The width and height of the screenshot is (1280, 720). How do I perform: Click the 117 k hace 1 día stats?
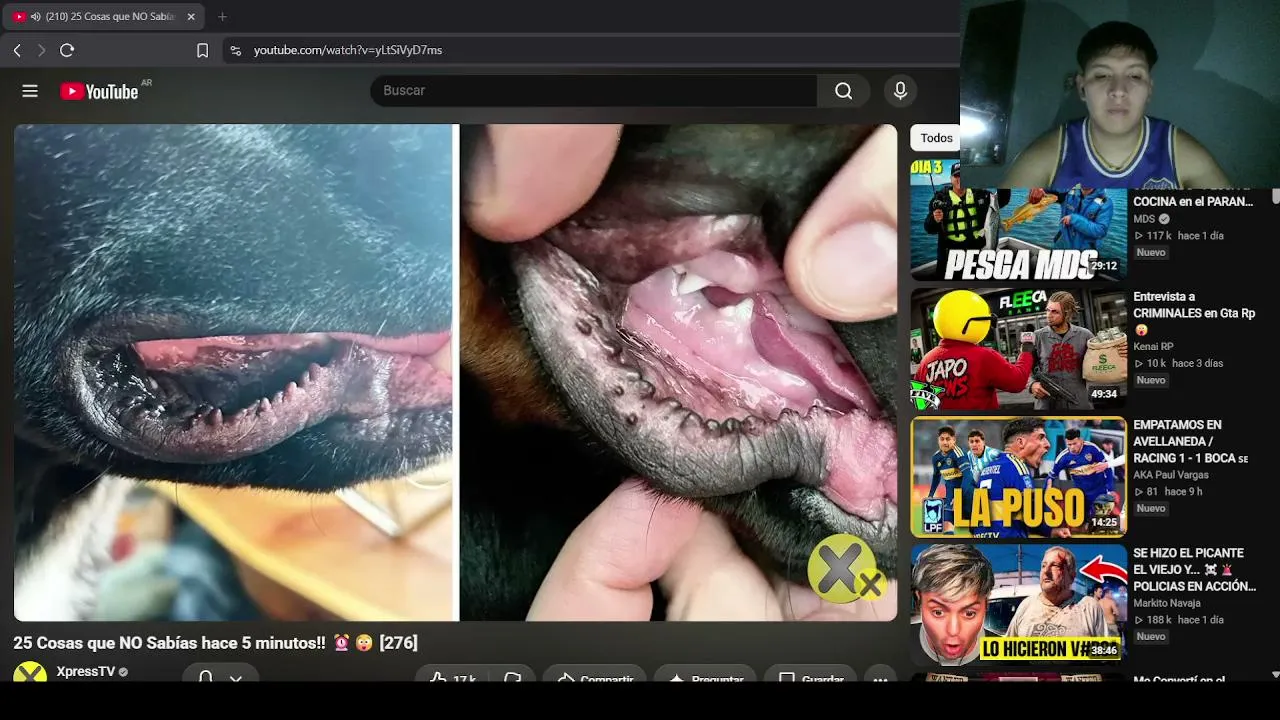point(1179,236)
